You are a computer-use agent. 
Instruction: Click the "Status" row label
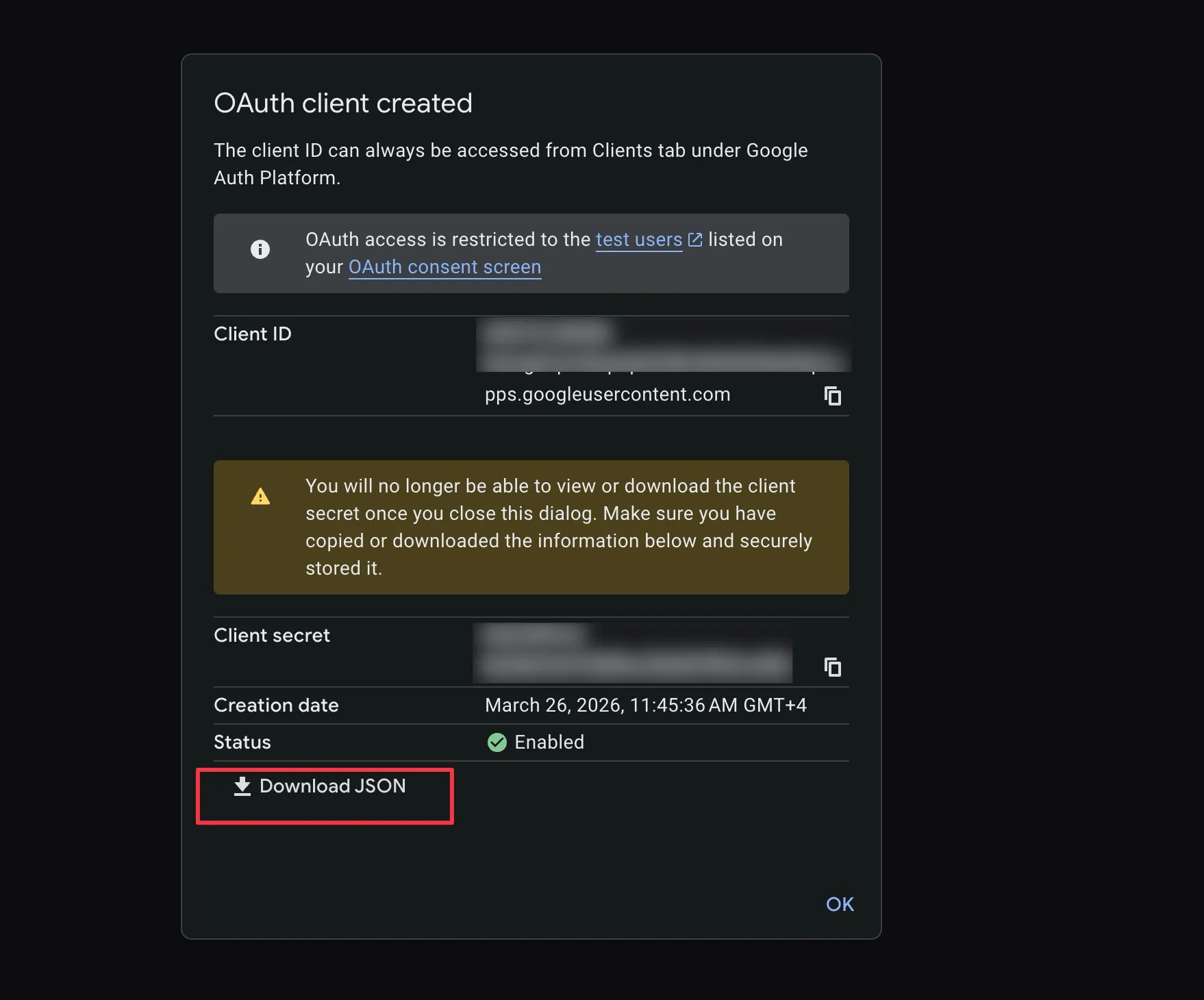coord(242,742)
